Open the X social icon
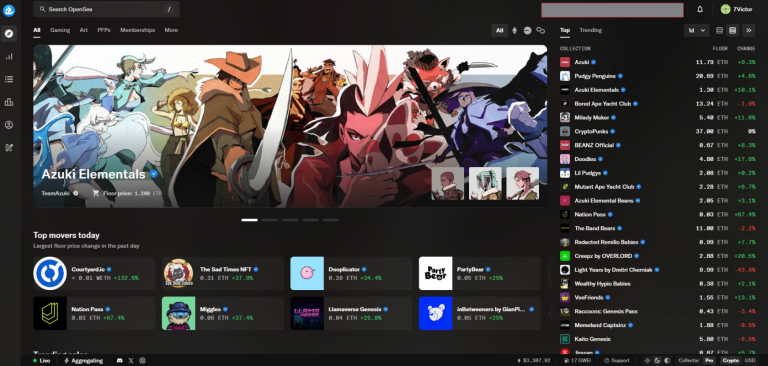Screen dimensions: 768x366 coord(131,361)
